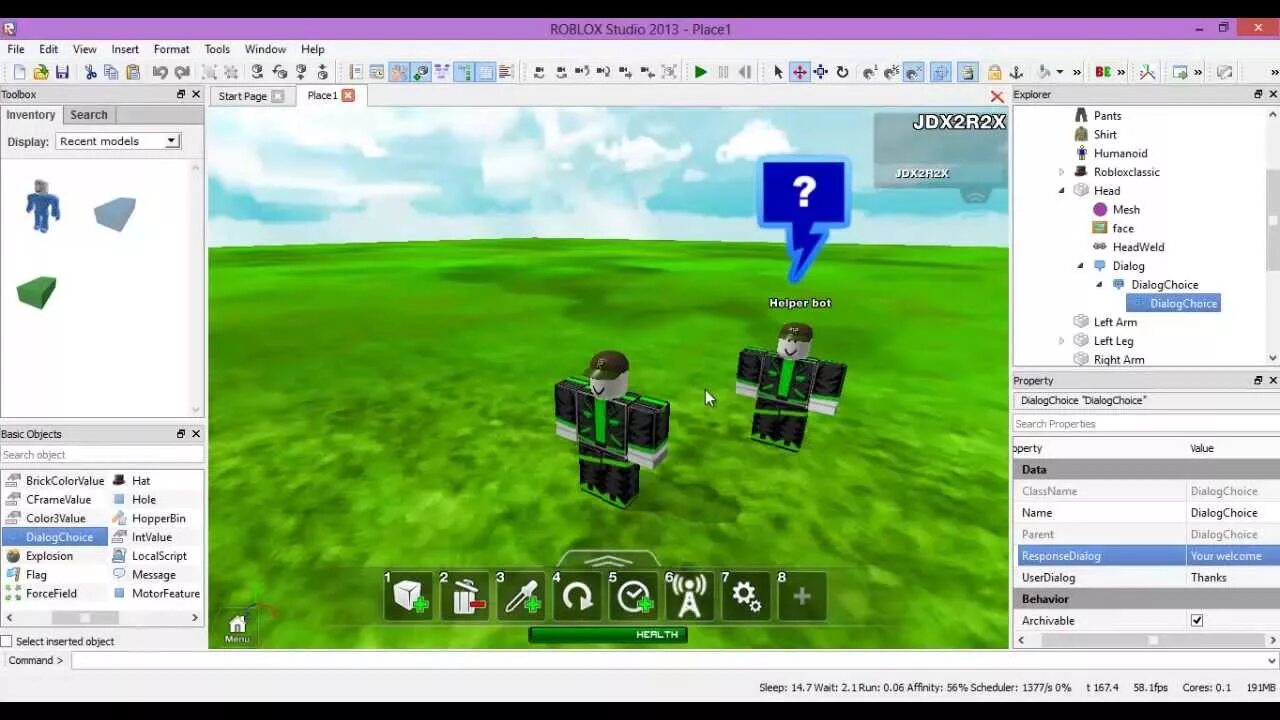Open the Format menu
Screen dimensions: 1280x720
coord(171,49)
